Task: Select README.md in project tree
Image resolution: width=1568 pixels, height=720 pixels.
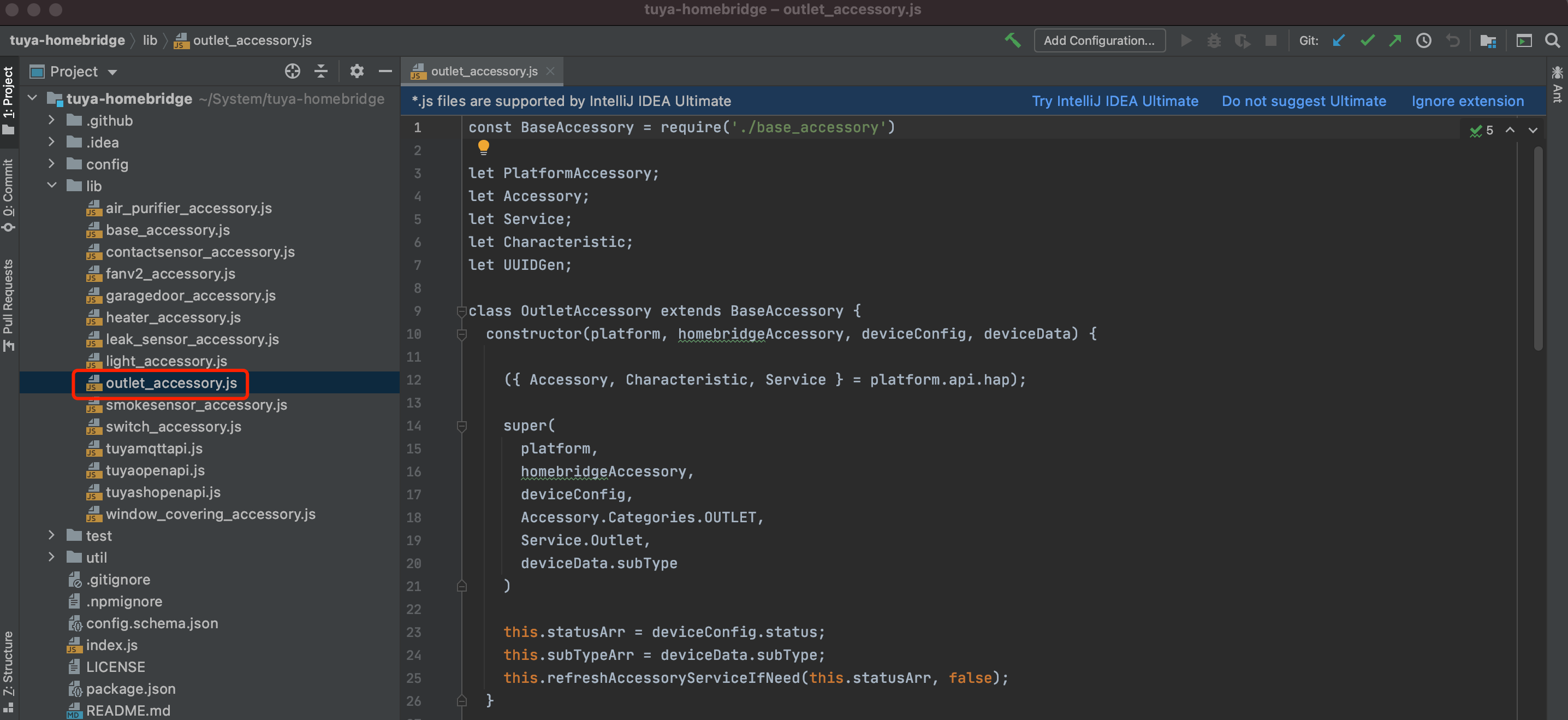Action: click(x=128, y=710)
